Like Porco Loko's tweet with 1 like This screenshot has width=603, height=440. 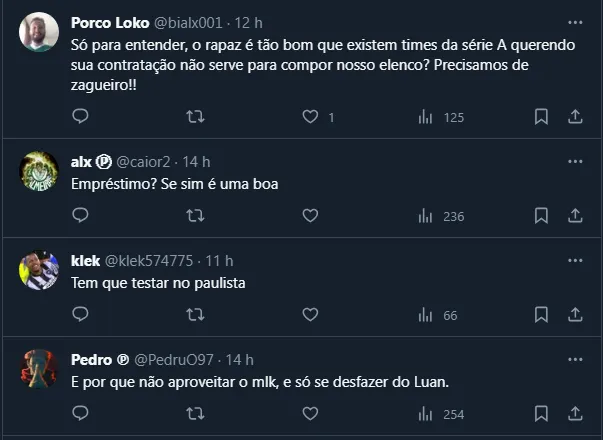(310, 117)
